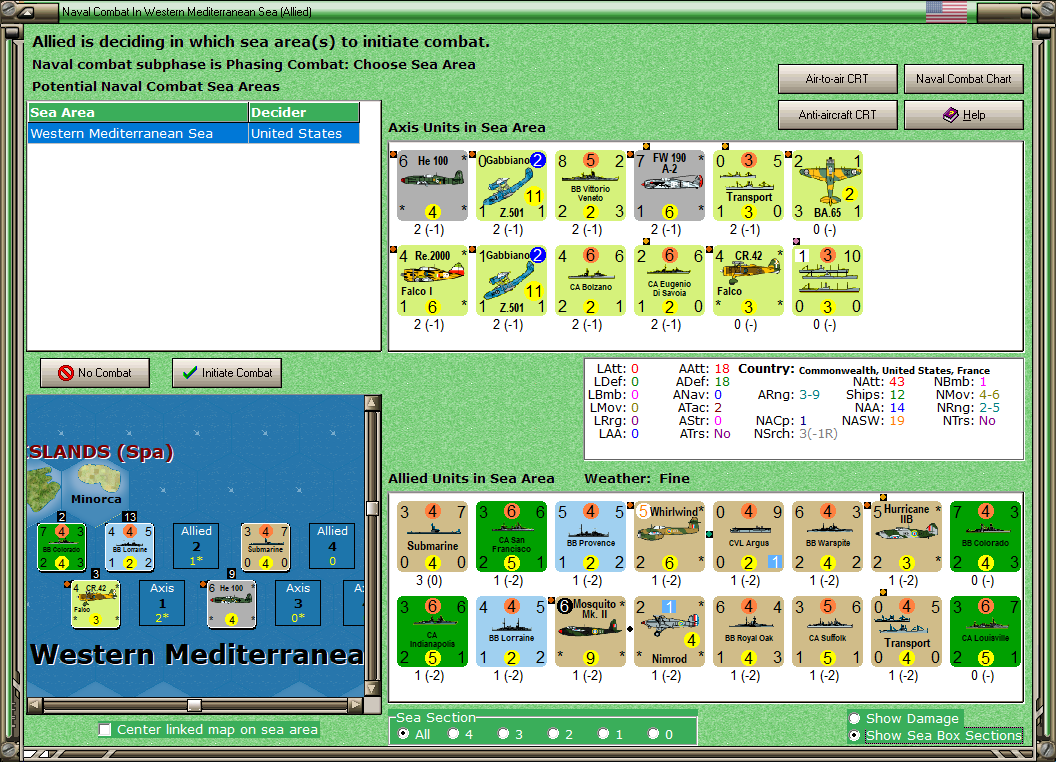Click the map's vertical scrollbar up arrow
Screen dimensions: 1056x762
(x=372, y=403)
